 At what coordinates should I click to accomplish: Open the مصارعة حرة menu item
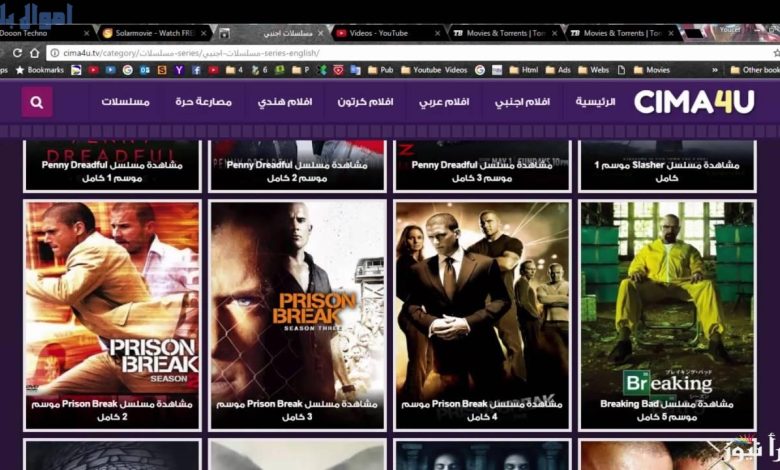click(203, 102)
